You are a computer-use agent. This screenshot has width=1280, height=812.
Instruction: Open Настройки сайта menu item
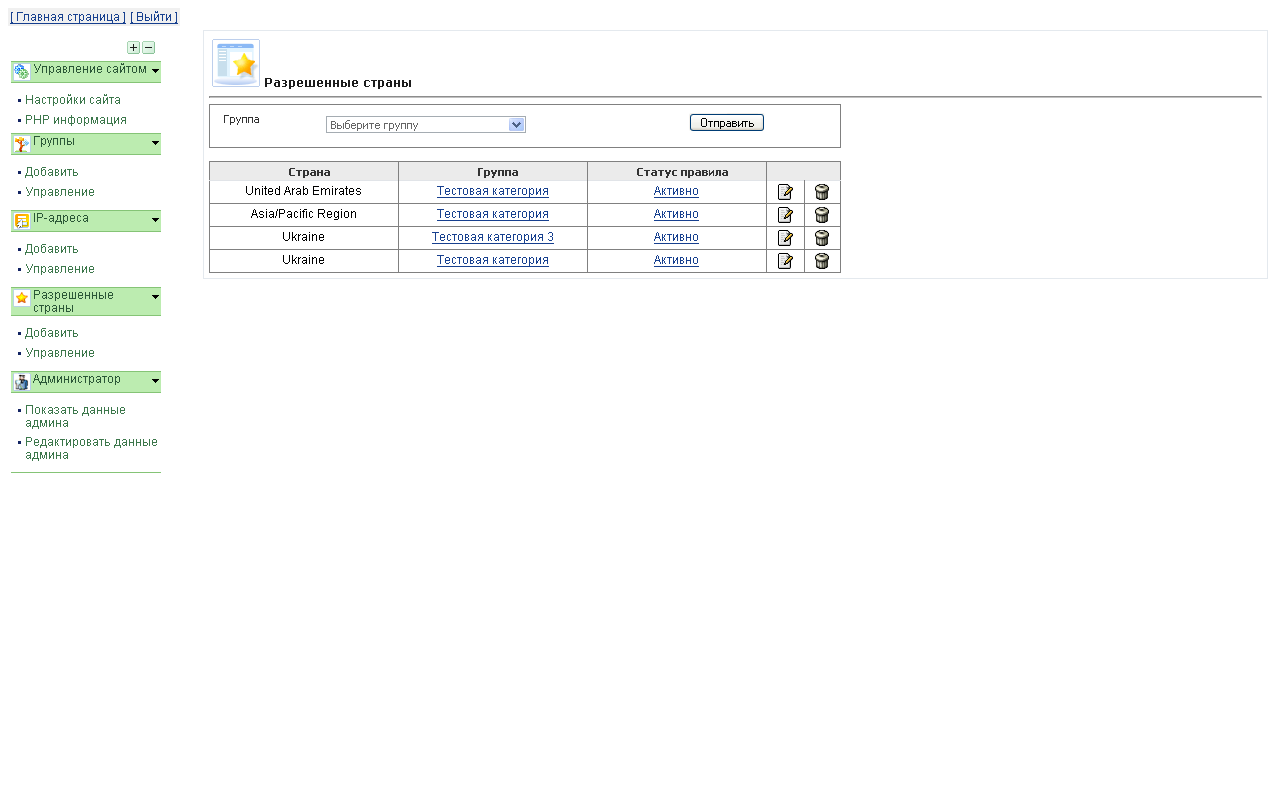click(73, 100)
